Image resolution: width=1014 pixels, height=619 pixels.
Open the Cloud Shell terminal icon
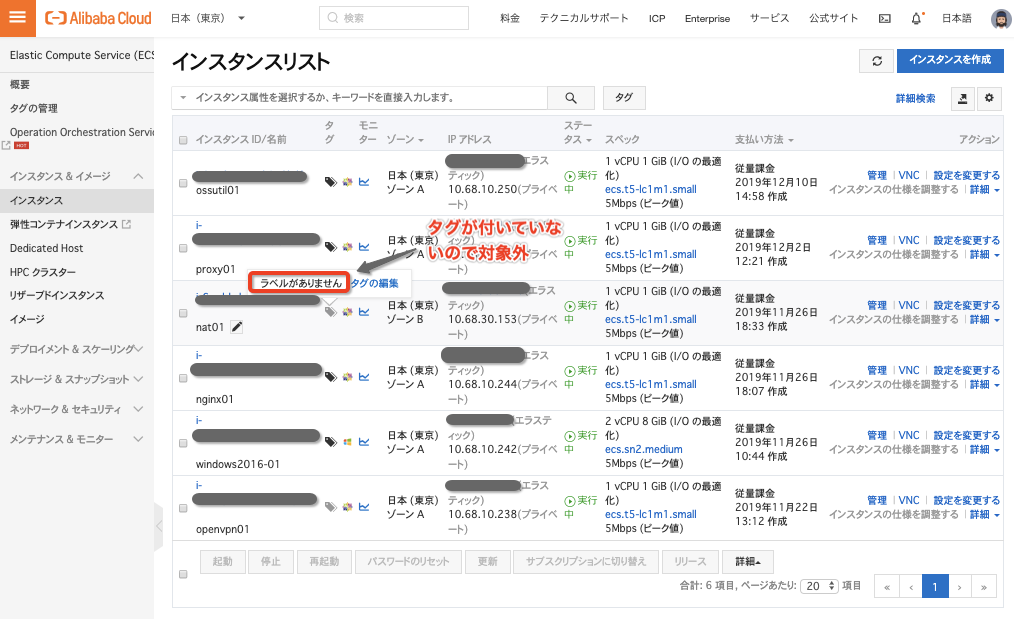pos(884,18)
